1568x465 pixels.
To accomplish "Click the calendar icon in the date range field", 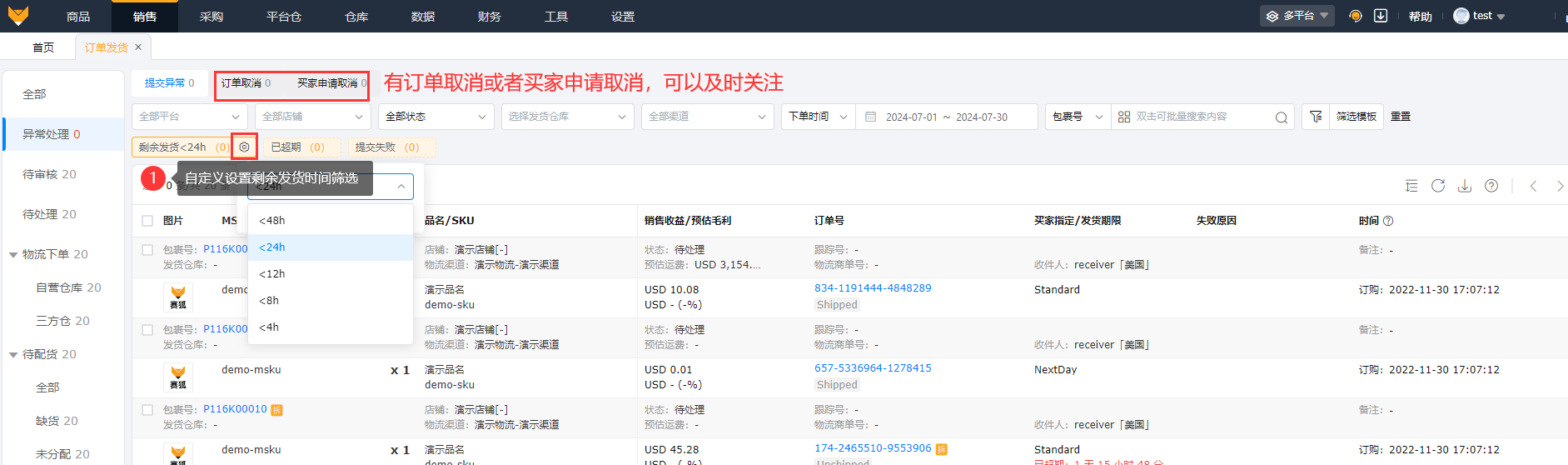I will 871,117.
